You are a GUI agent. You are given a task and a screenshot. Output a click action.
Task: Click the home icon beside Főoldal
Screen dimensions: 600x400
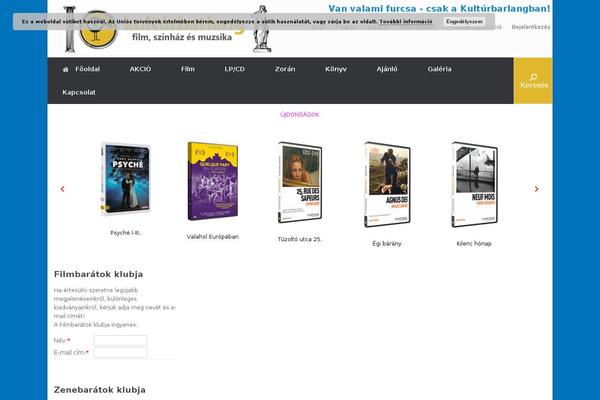click(65, 70)
